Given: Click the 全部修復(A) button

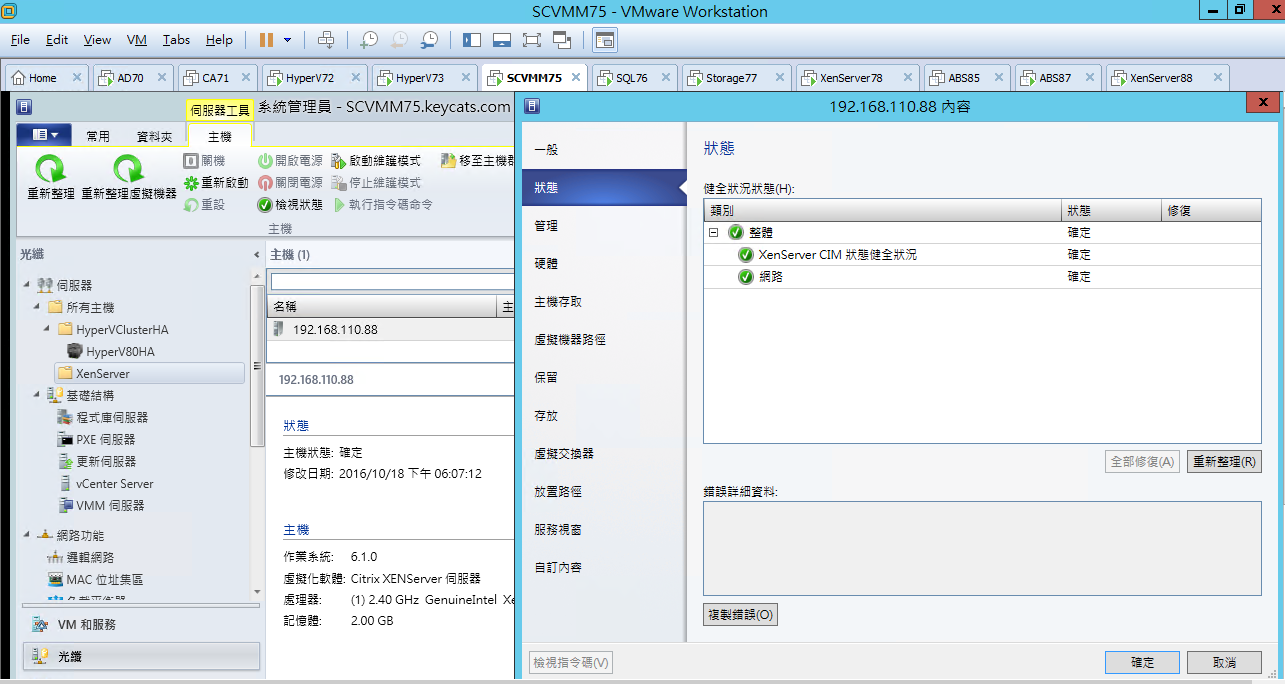Looking at the screenshot, I should tap(1143, 462).
